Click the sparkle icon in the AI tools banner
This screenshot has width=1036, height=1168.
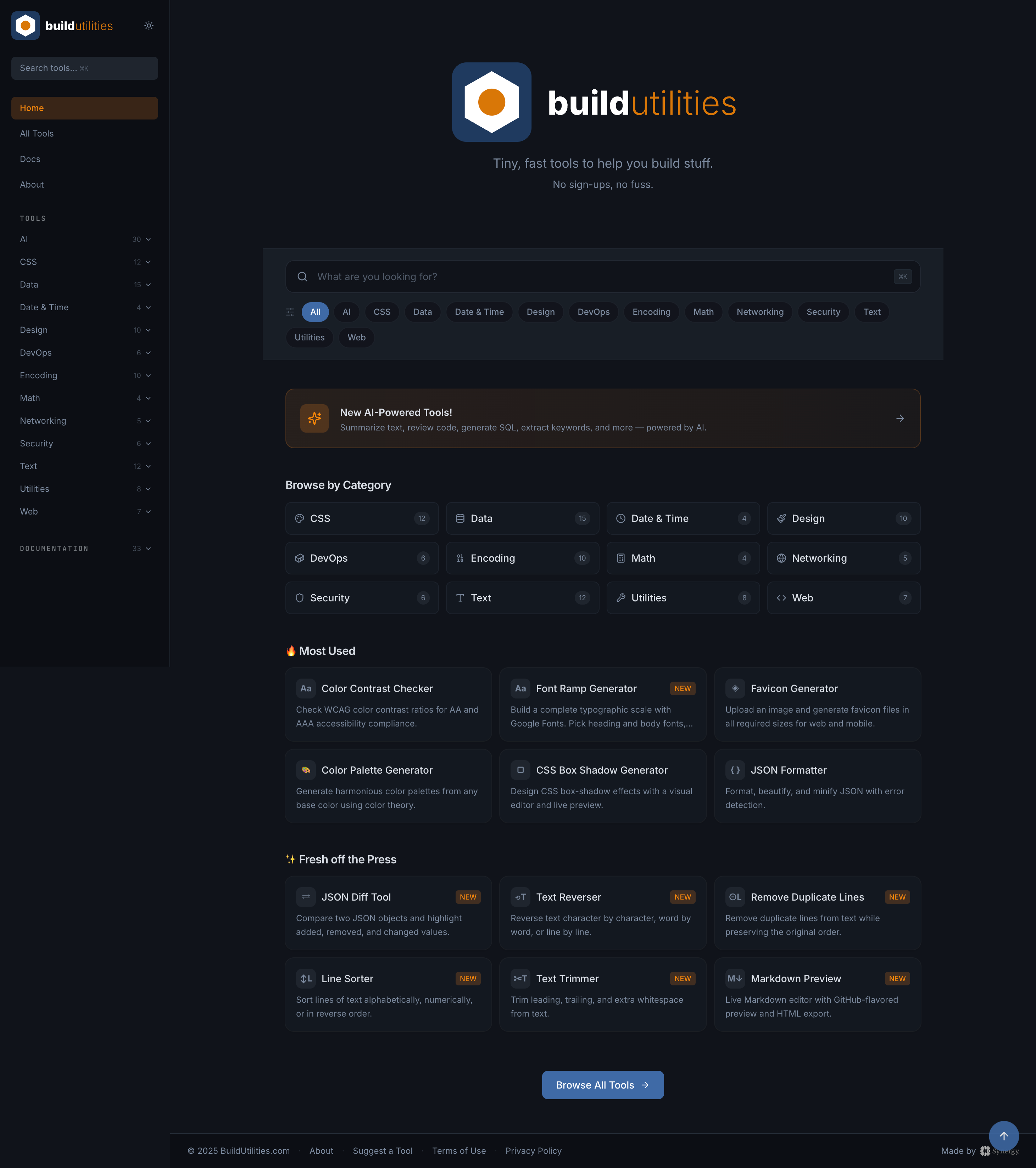tap(314, 418)
